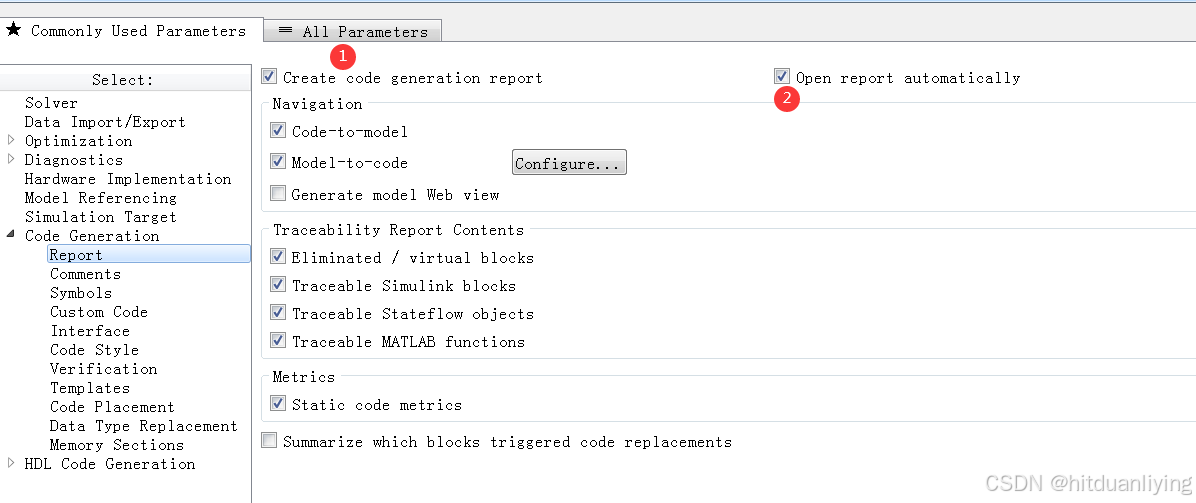1196x503 pixels.
Task: Open the Configure... button for Model-to-code
Action: click(569, 163)
